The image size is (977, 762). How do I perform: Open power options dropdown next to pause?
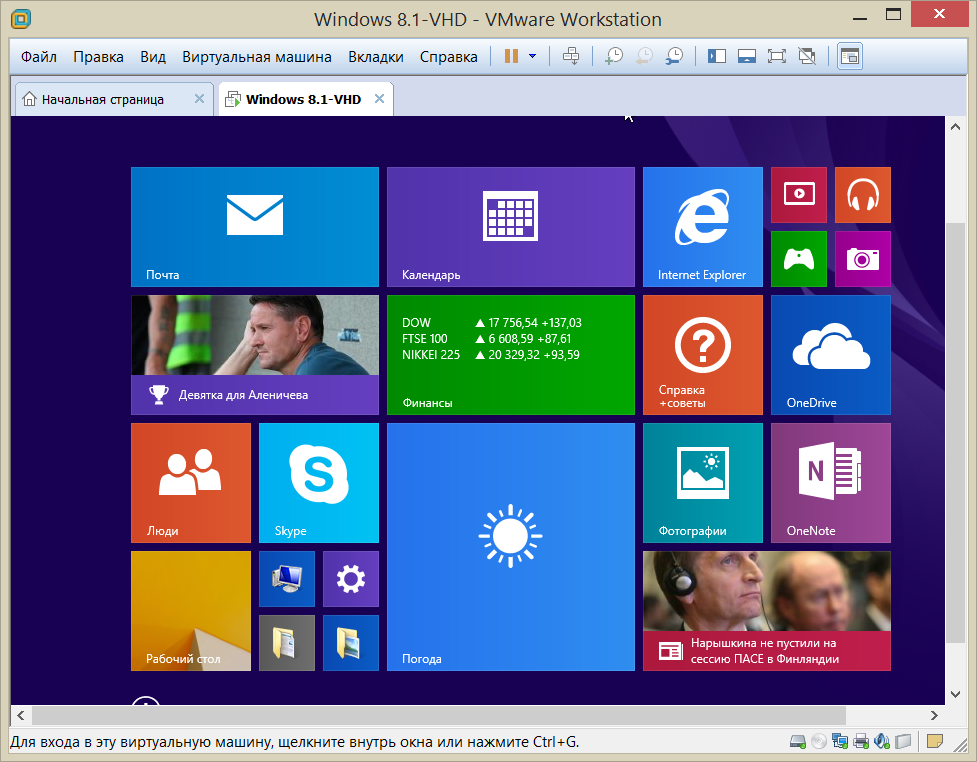click(x=533, y=56)
